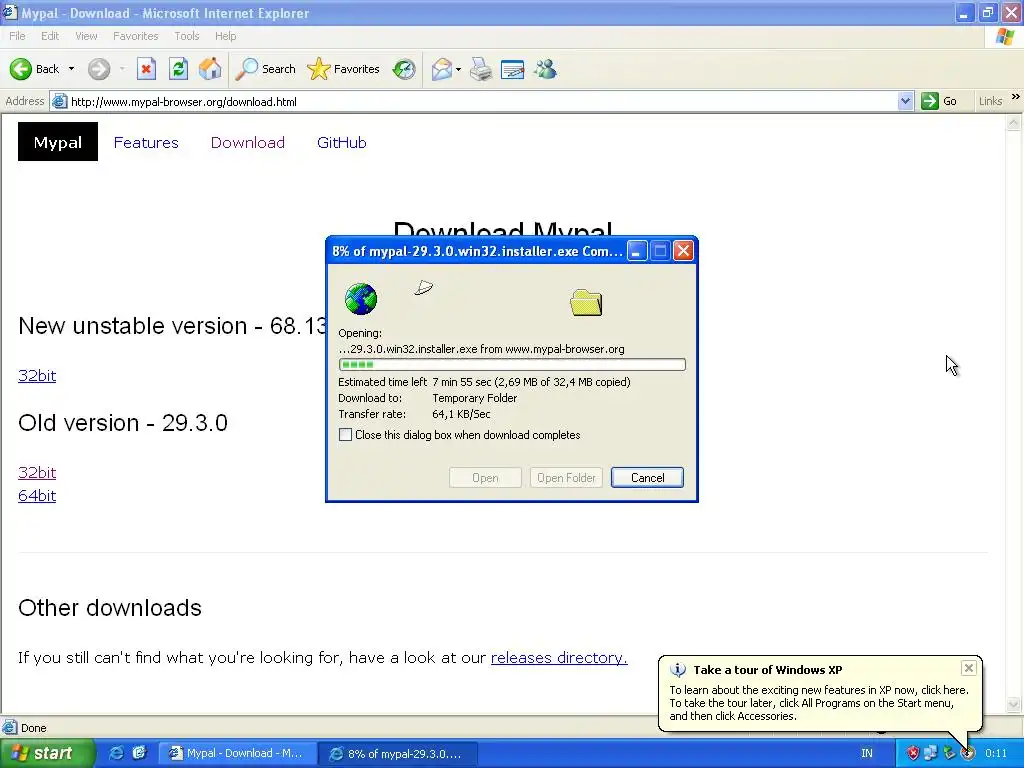Click the Mypal logo link
This screenshot has height=768, width=1024.
[x=57, y=142]
